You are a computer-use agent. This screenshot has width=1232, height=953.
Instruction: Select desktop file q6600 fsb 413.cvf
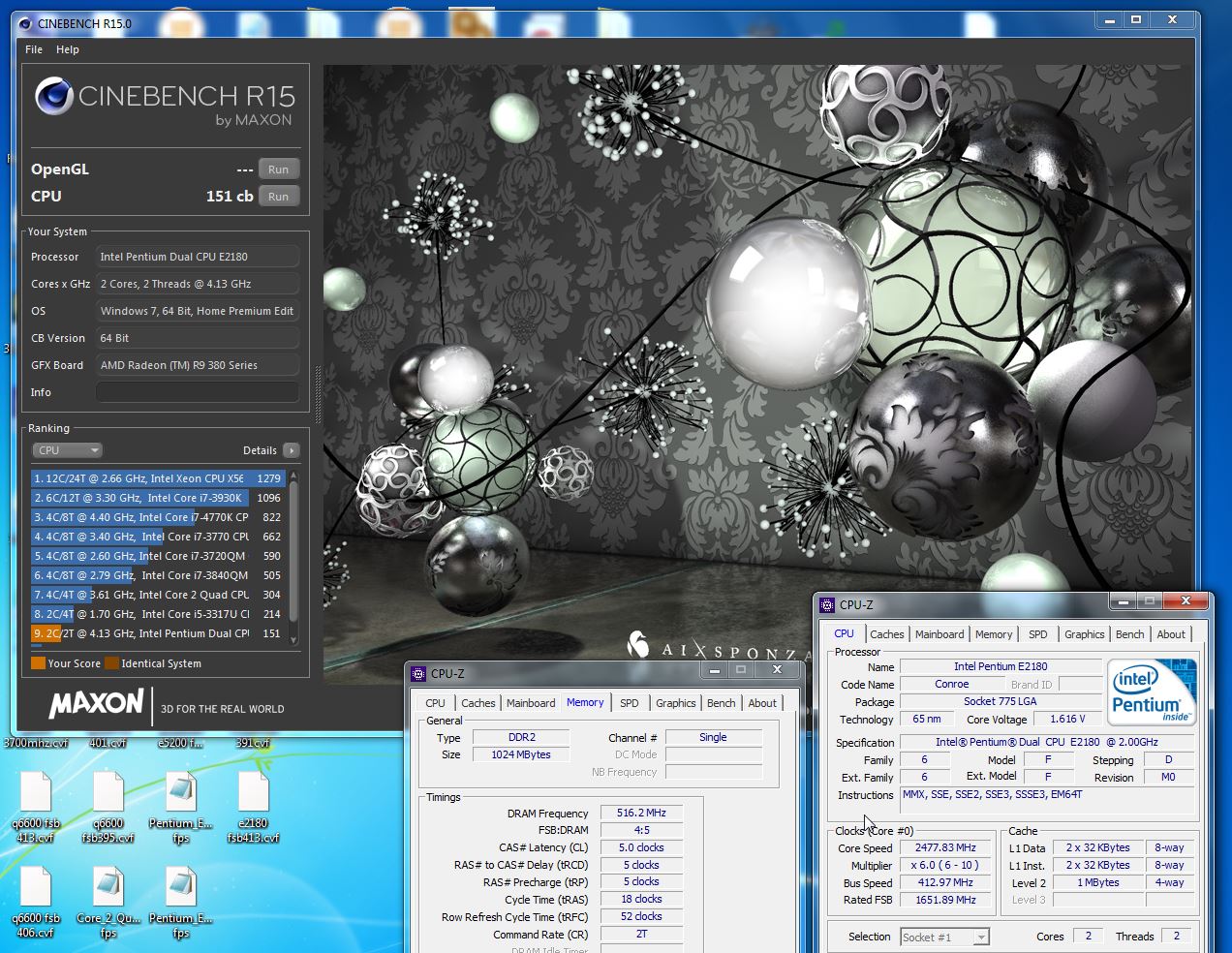coord(36,807)
